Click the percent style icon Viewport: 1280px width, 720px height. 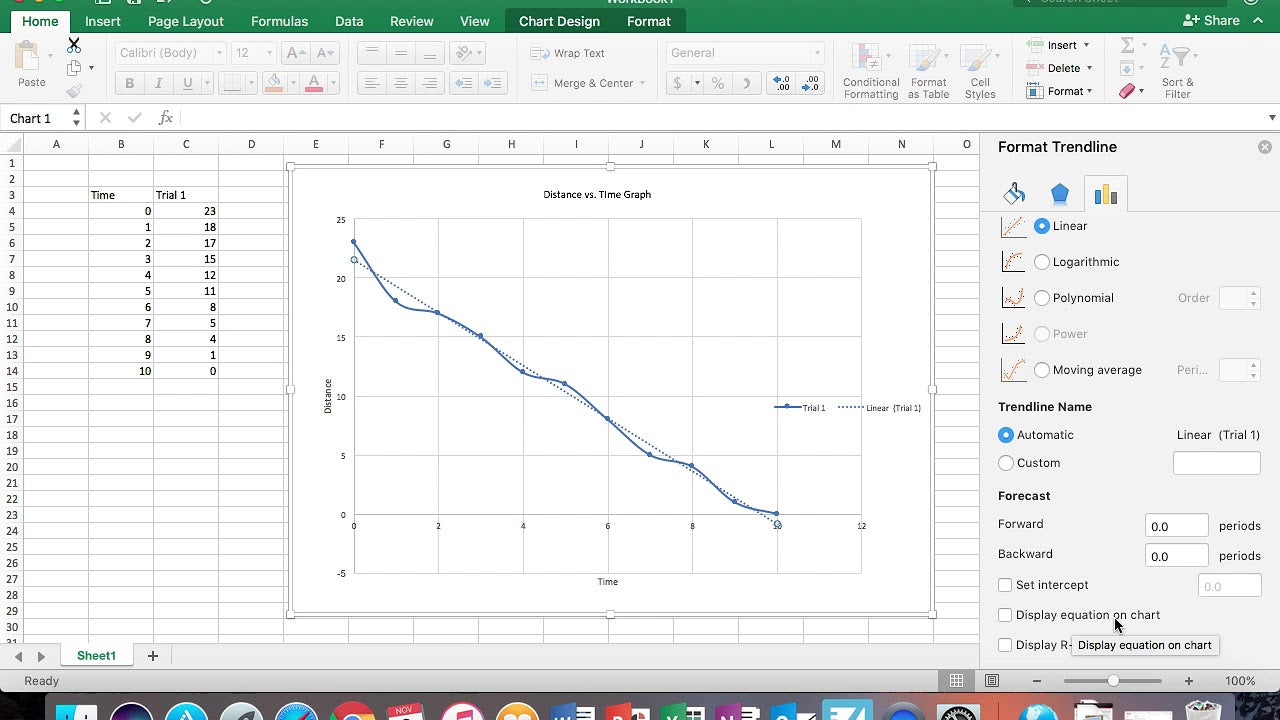coord(718,84)
